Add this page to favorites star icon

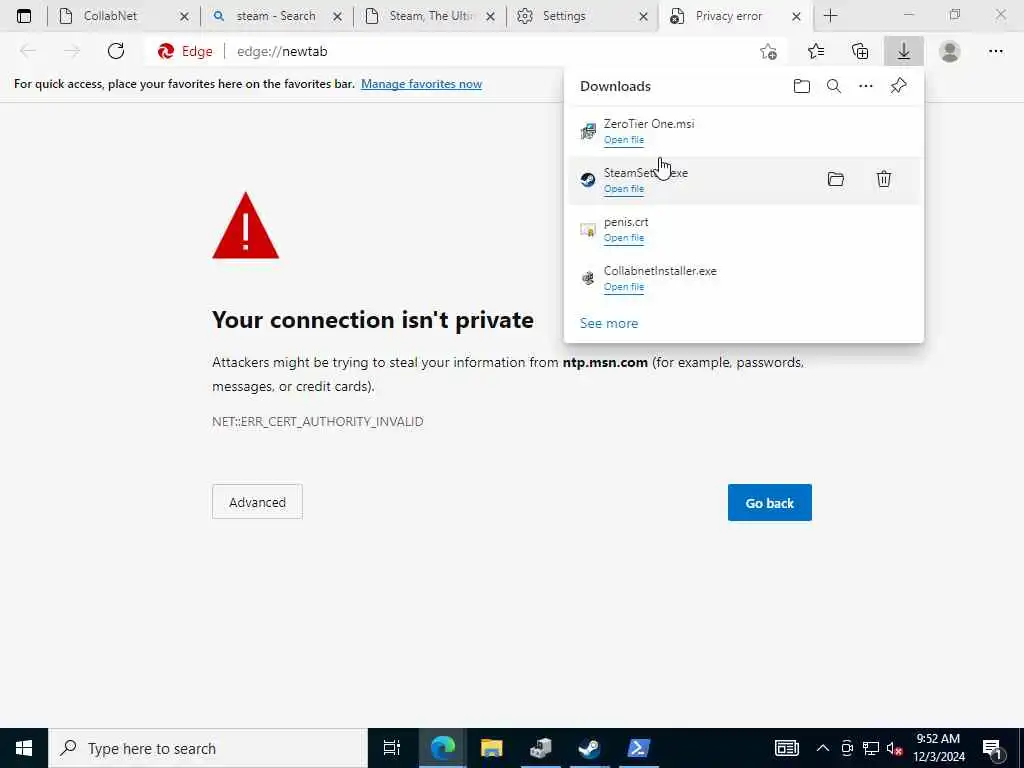coord(769,52)
